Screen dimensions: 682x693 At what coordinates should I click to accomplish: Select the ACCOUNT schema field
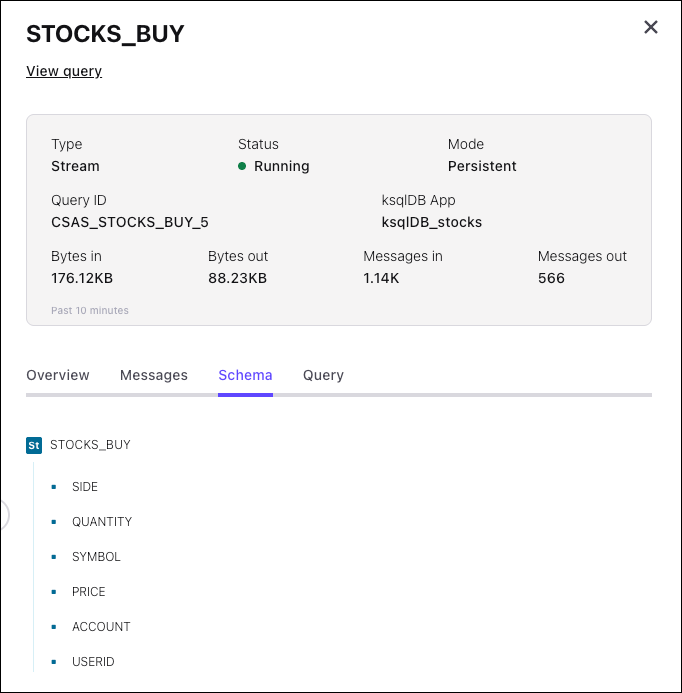(101, 627)
